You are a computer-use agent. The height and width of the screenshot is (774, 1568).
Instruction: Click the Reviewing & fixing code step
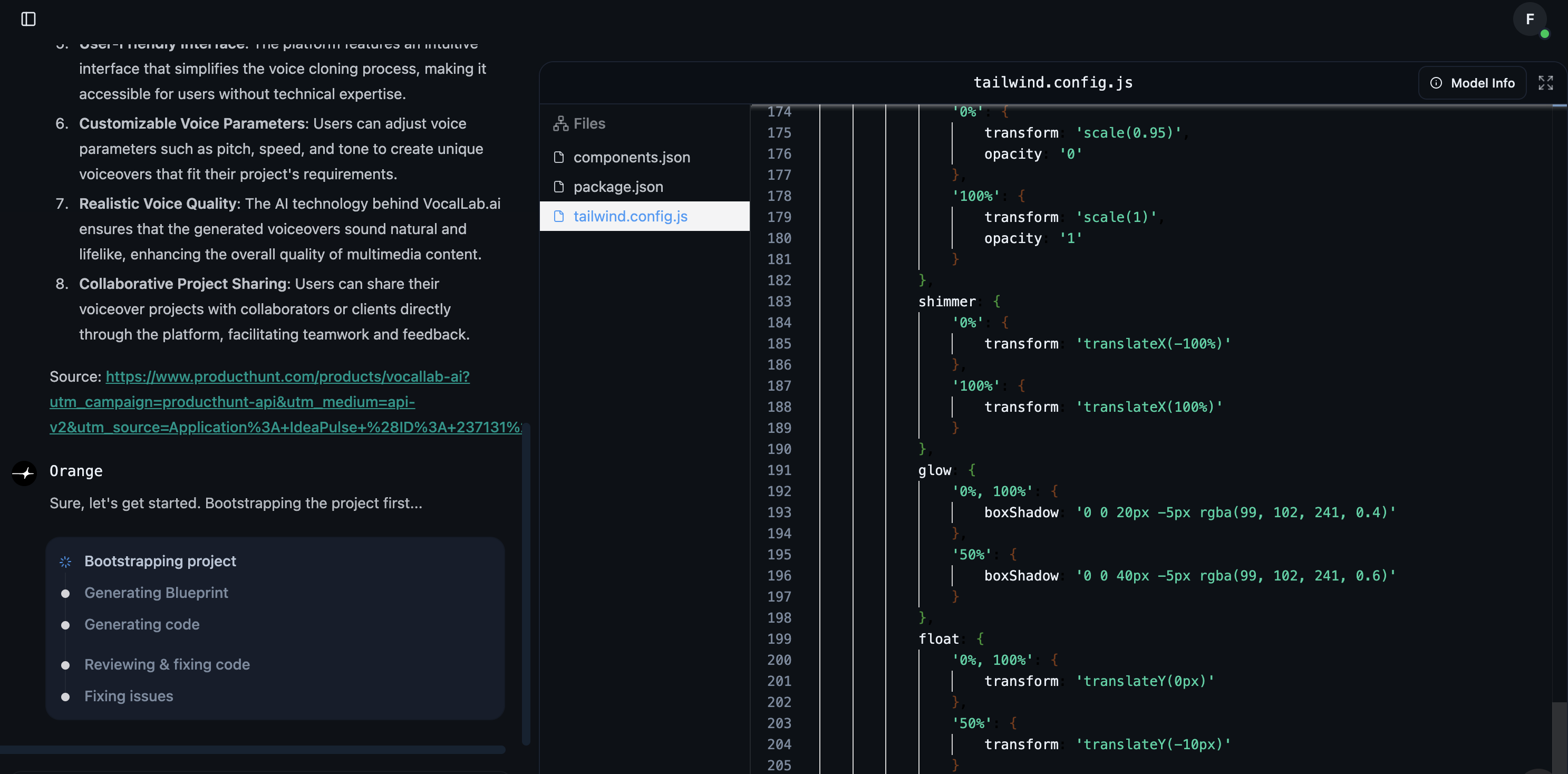tap(167, 664)
